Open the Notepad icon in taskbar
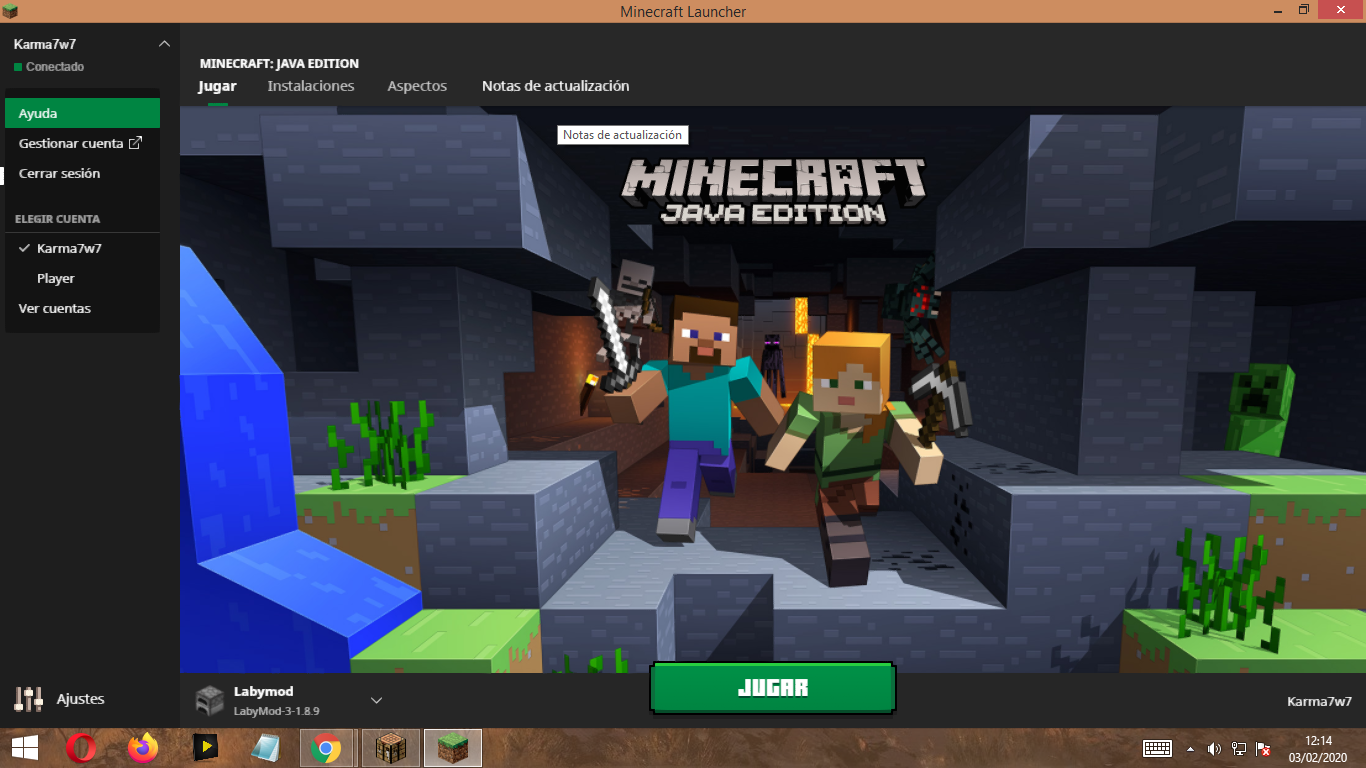 [x=265, y=748]
